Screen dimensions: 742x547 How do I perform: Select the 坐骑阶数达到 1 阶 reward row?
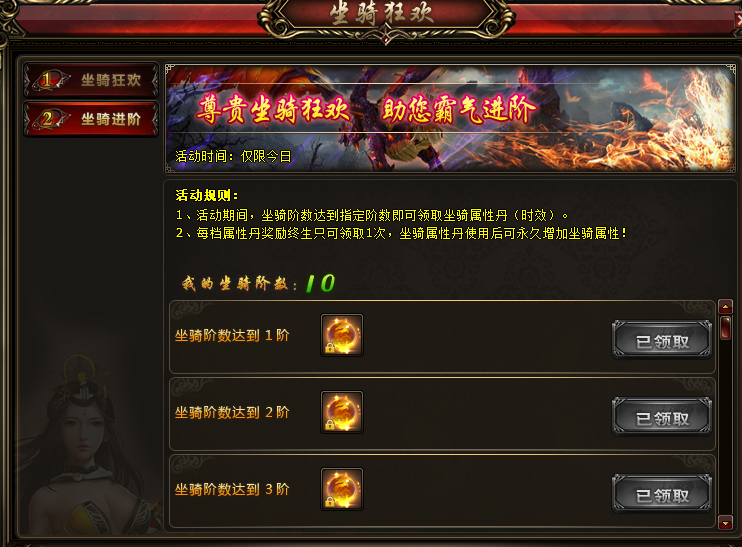[x=442, y=336]
